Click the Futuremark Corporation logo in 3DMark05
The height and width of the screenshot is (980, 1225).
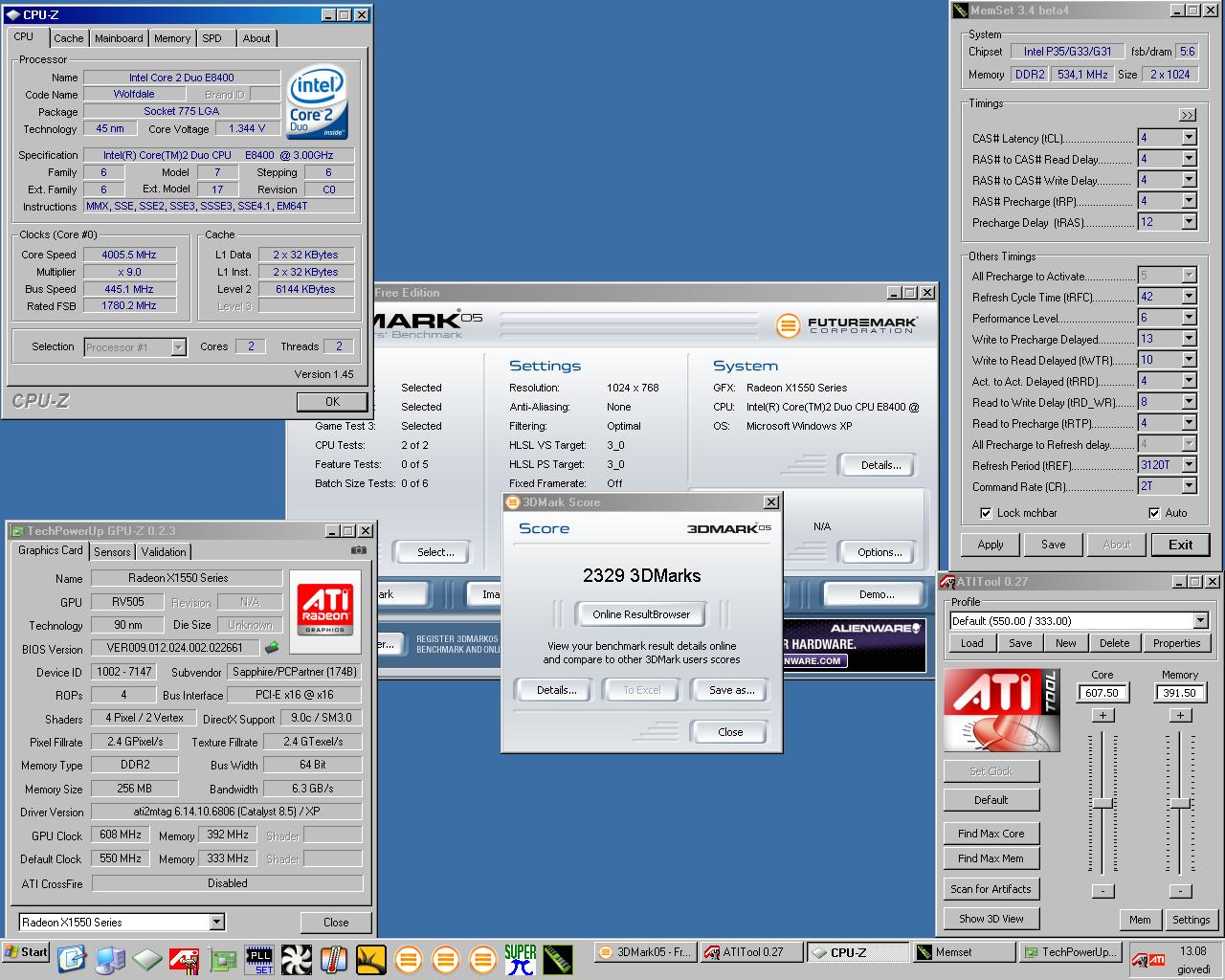(847, 325)
